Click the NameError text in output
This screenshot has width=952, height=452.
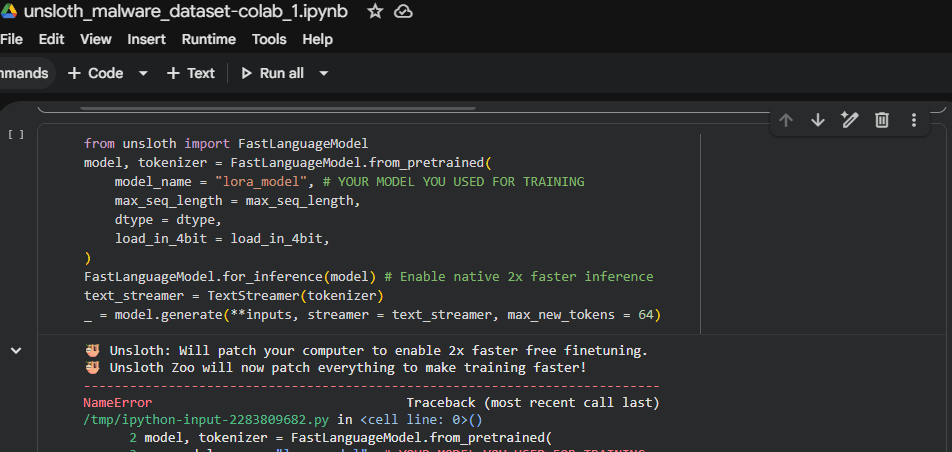click(x=118, y=403)
